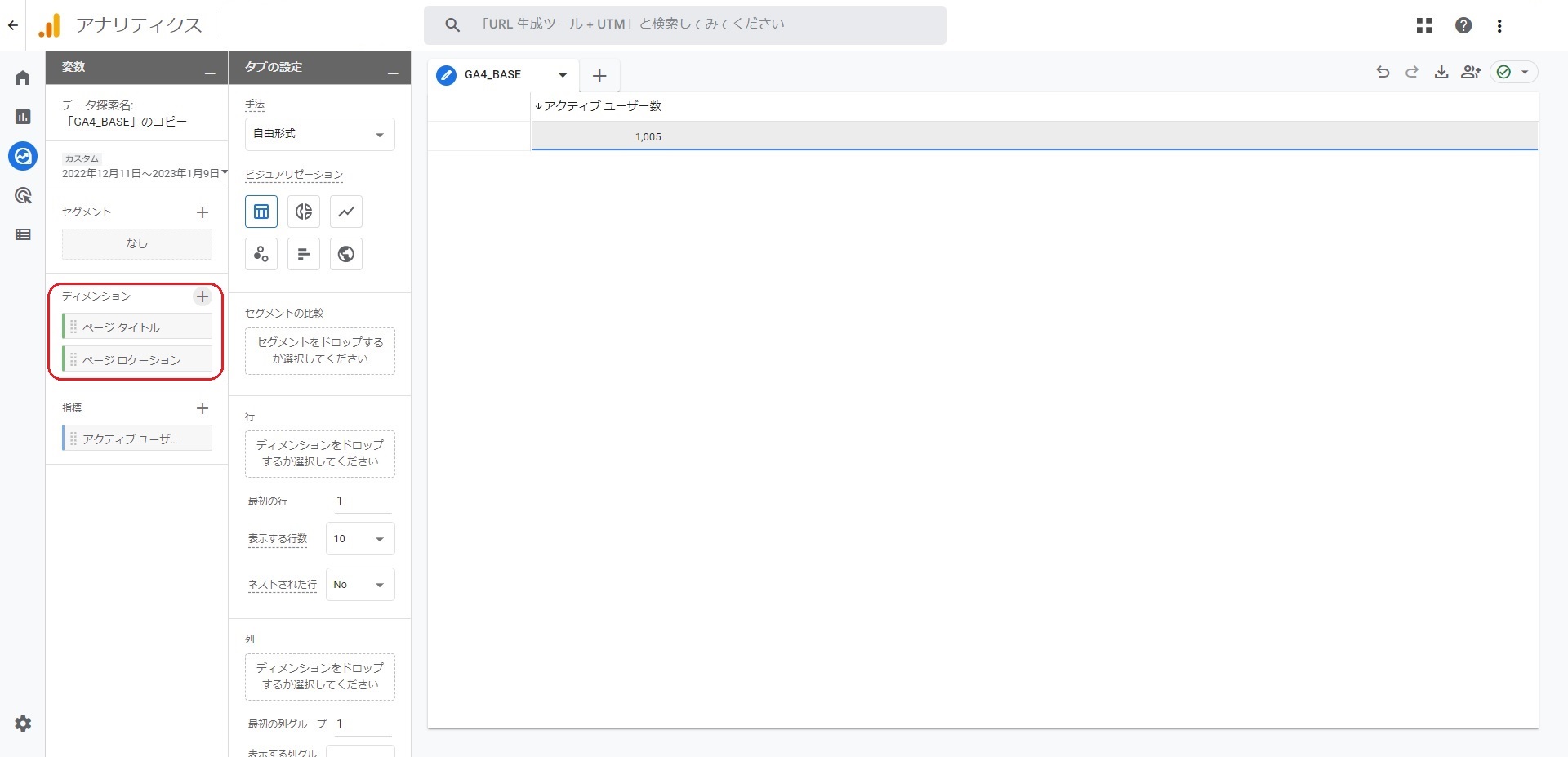Share exploration with add-person icon
The image size is (1568, 757).
pyautogui.click(x=1471, y=72)
